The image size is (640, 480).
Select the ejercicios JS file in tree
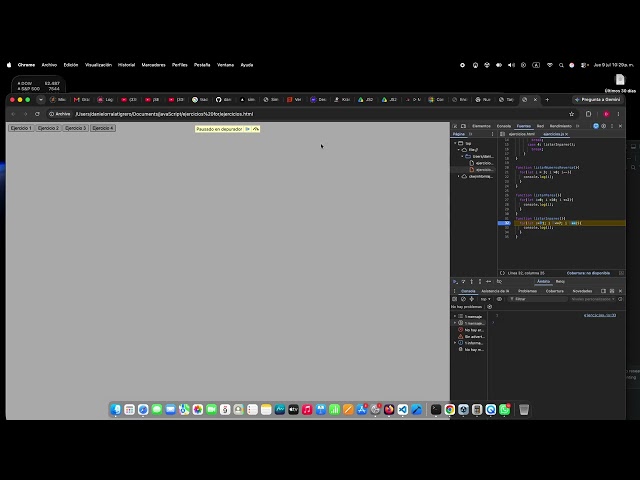(x=482, y=170)
